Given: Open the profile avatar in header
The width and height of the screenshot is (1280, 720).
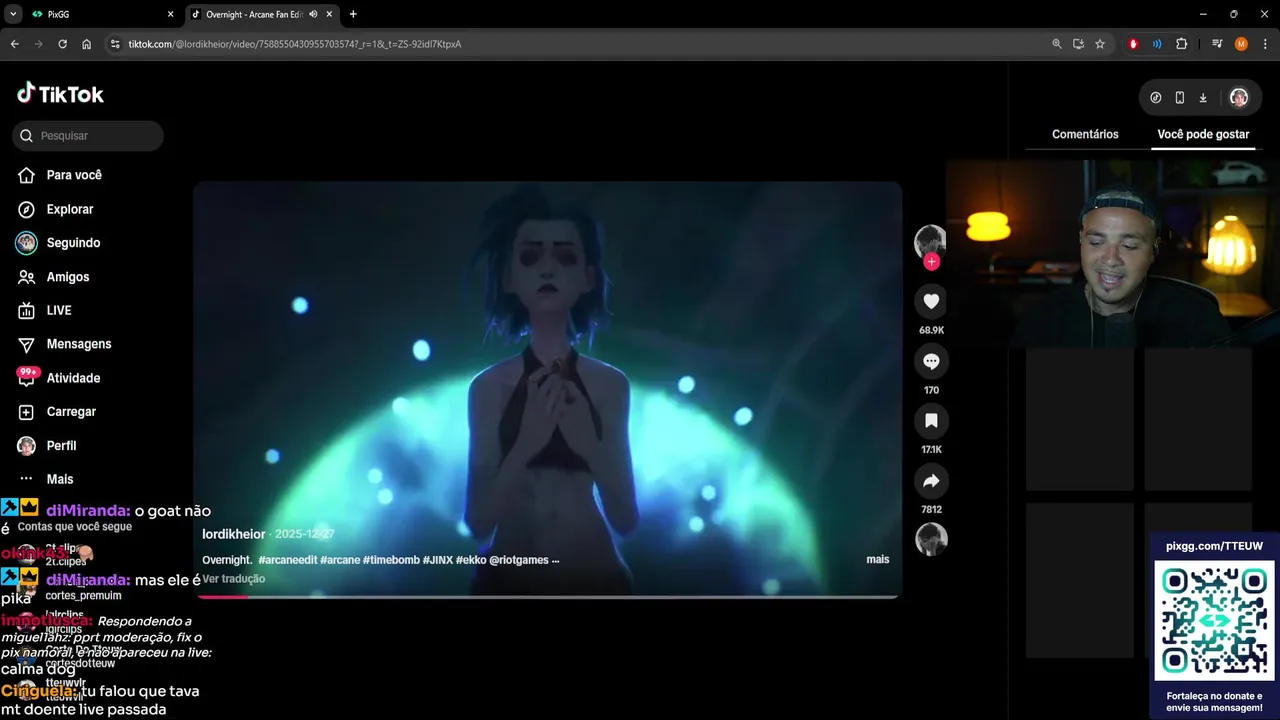Looking at the screenshot, I should (1239, 98).
